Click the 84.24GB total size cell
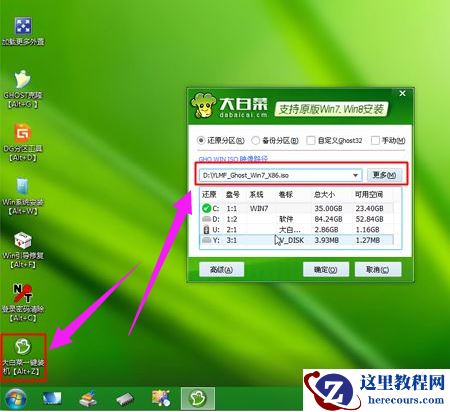The height and width of the screenshot is (412, 450). (x=329, y=219)
